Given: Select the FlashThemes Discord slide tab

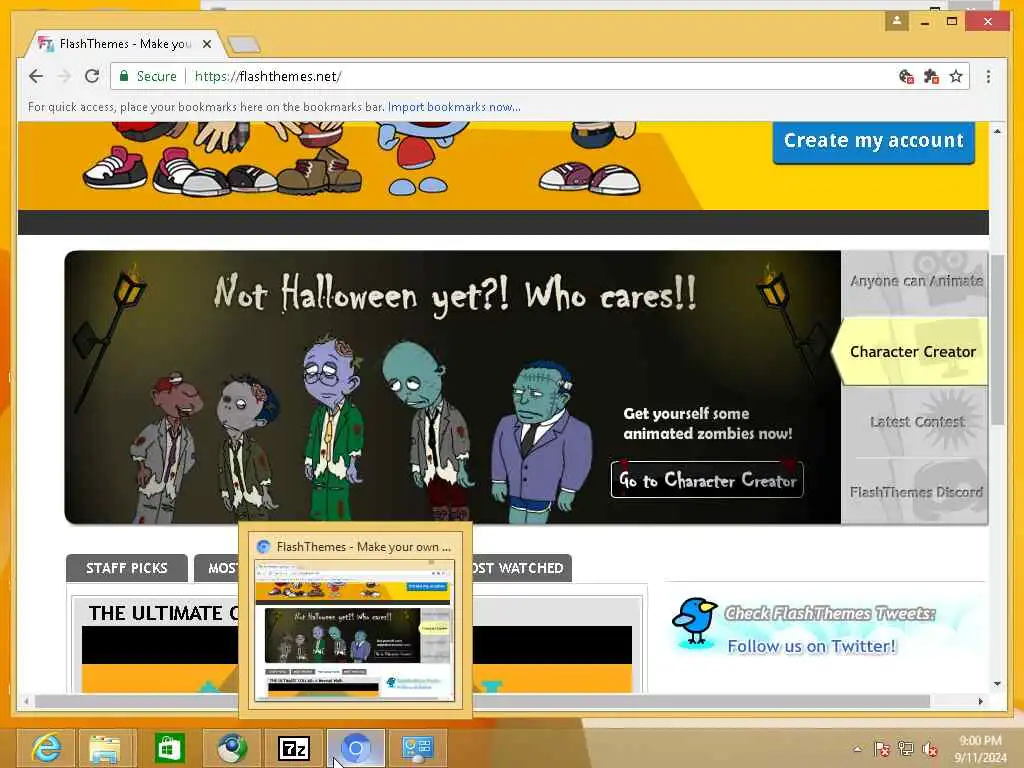Looking at the screenshot, I should [x=914, y=492].
